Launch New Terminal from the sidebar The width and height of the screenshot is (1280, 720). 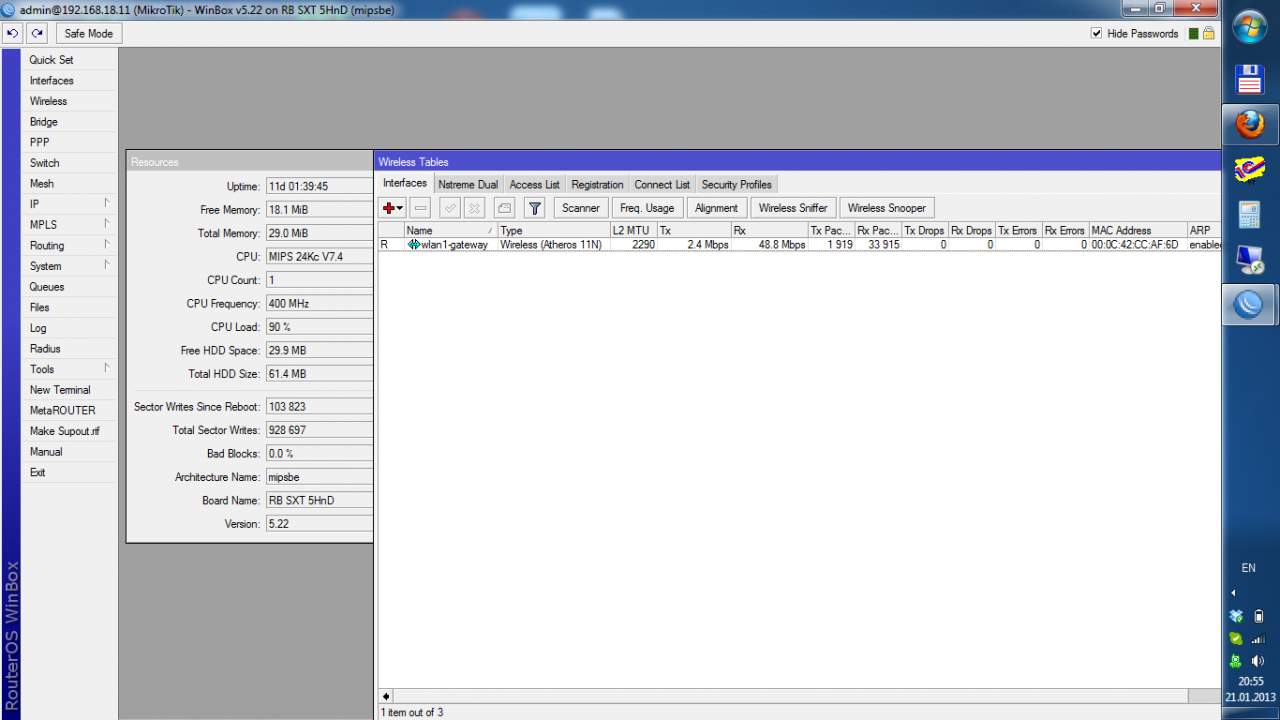(60, 390)
